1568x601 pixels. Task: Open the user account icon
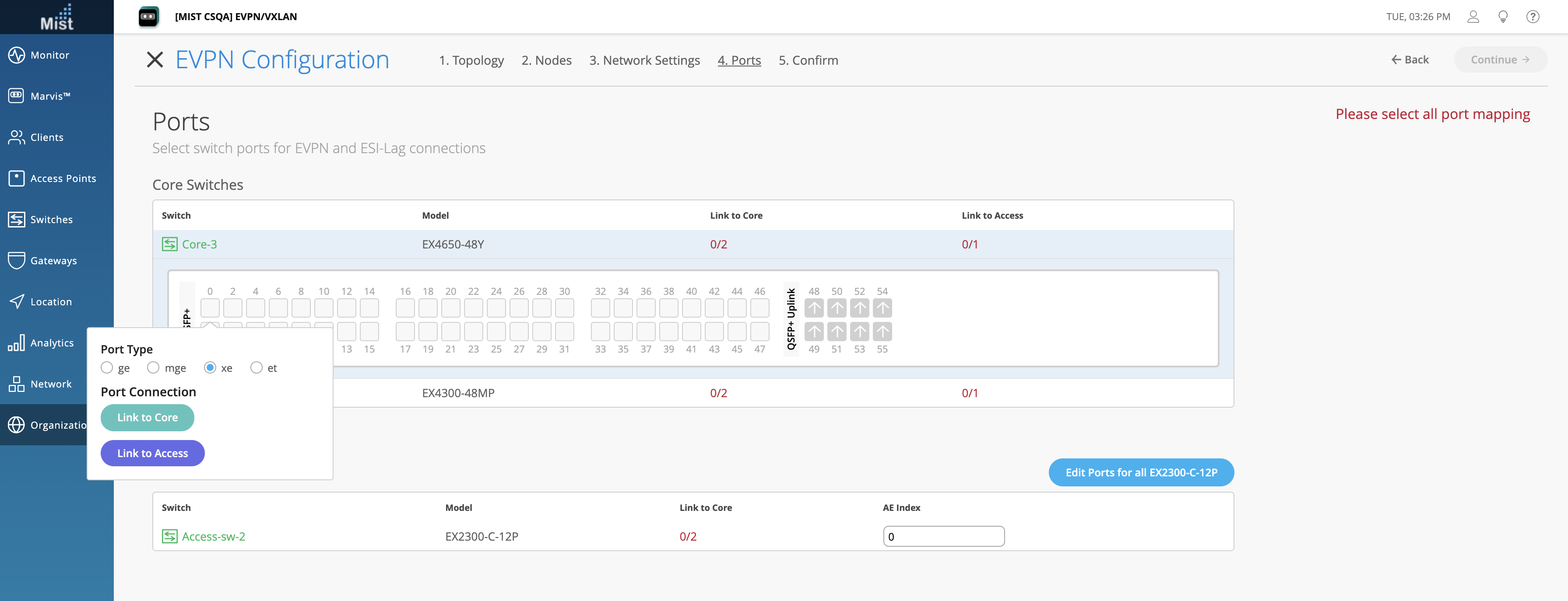coord(1473,17)
